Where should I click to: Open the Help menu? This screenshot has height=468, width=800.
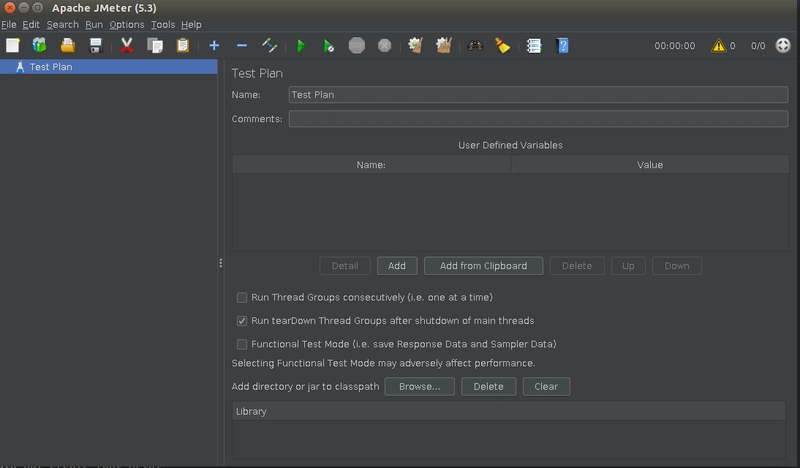click(x=191, y=24)
